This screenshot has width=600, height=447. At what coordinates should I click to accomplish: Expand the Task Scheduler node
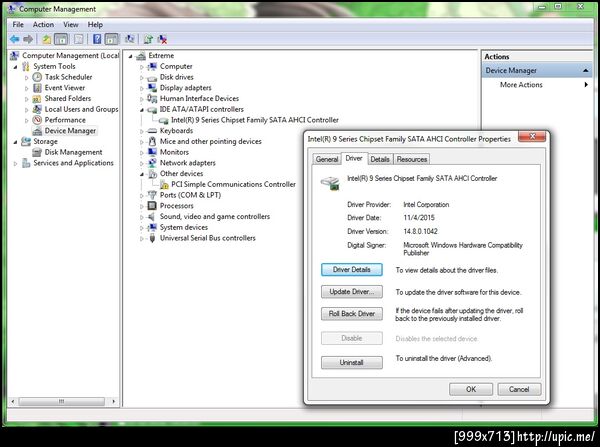(26, 78)
